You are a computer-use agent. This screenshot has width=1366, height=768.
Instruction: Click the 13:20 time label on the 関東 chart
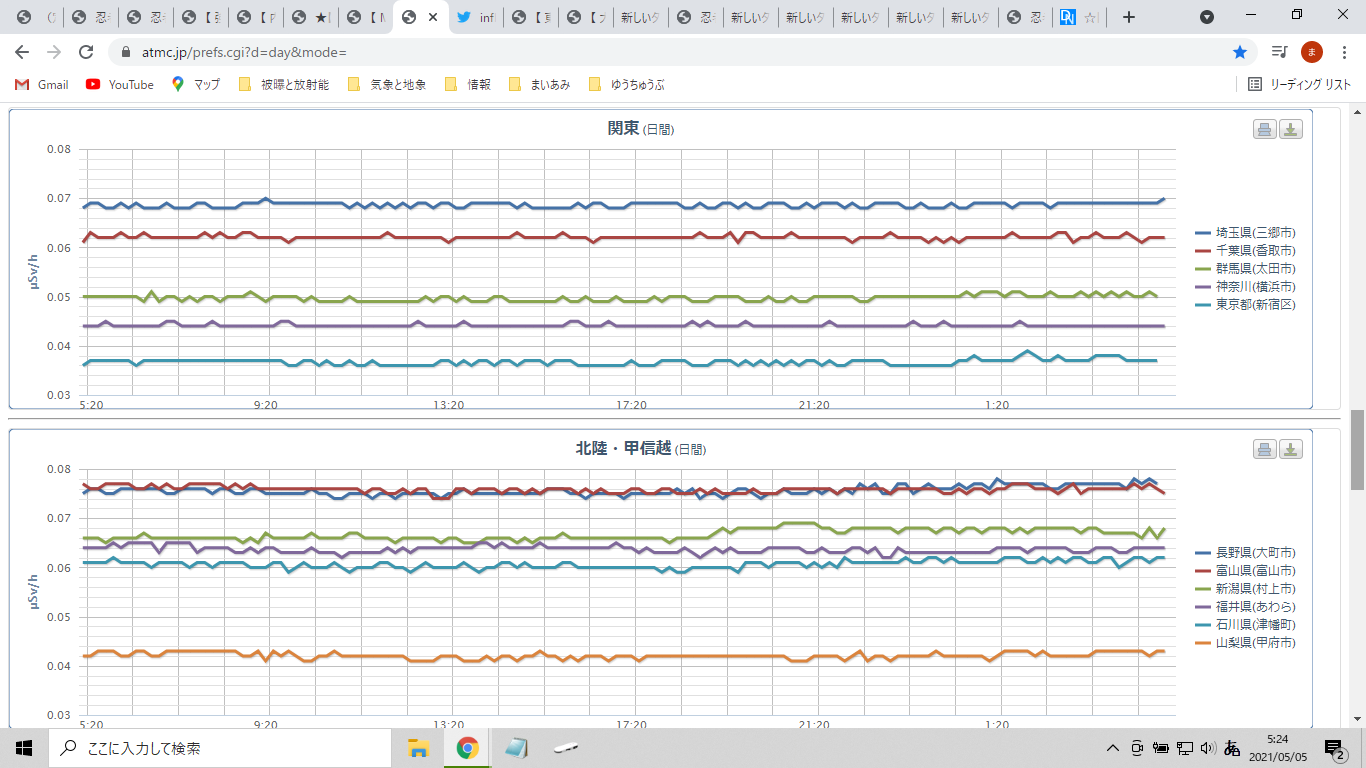[448, 405]
